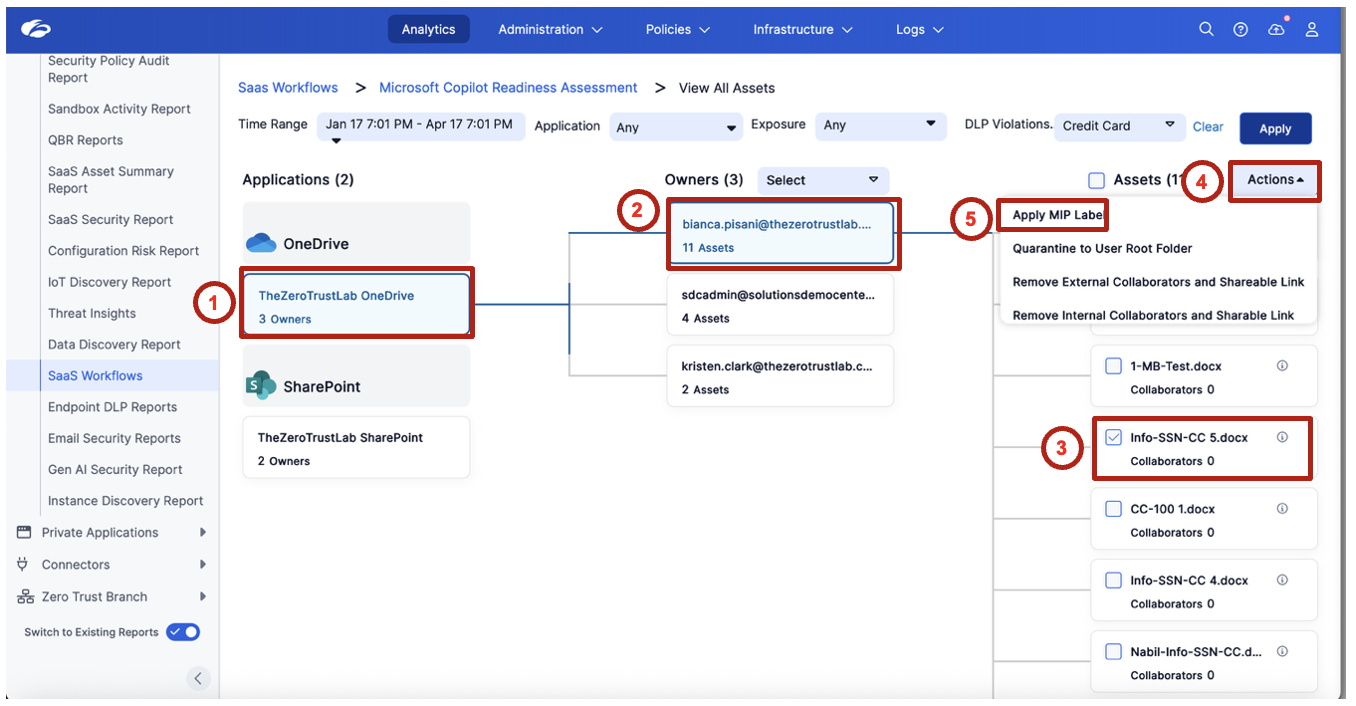Tick the Info-SSN-CC 4.docx checkbox

coord(1113,581)
